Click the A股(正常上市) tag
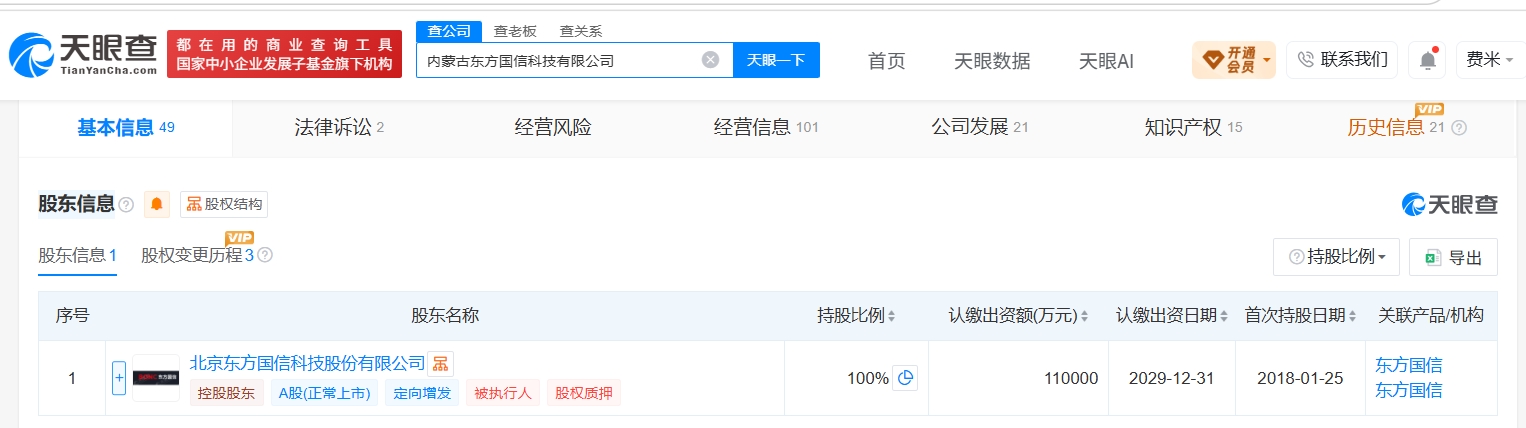The image size is (1526, 428). pyautogui.click(x=324, y=393)
